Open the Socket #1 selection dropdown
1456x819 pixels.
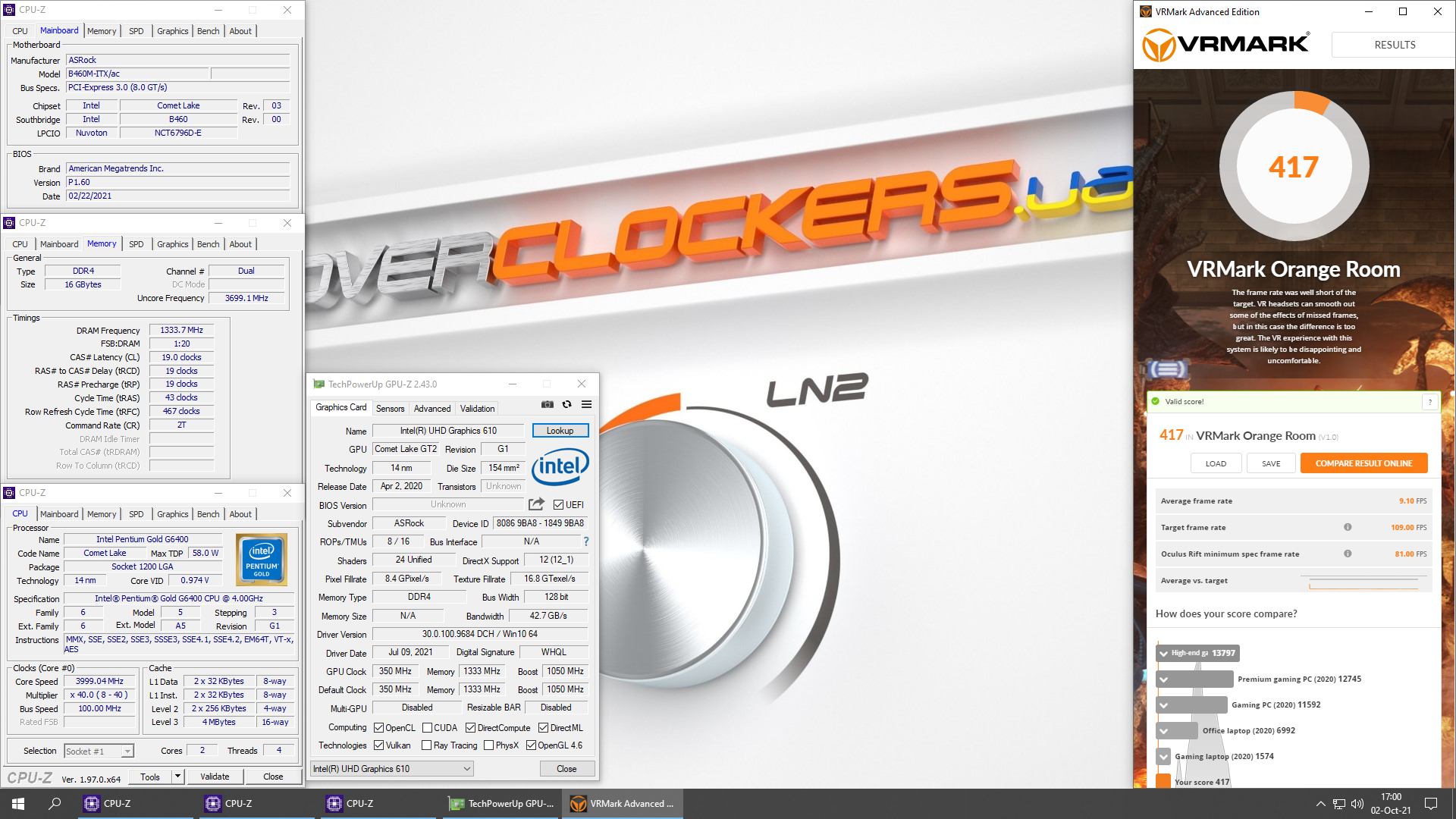pyautogui.click(x=99, y=751)
